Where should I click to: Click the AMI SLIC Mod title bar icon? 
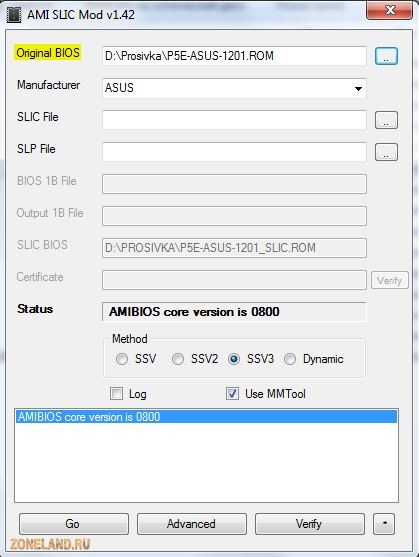[x=14, y=15]
